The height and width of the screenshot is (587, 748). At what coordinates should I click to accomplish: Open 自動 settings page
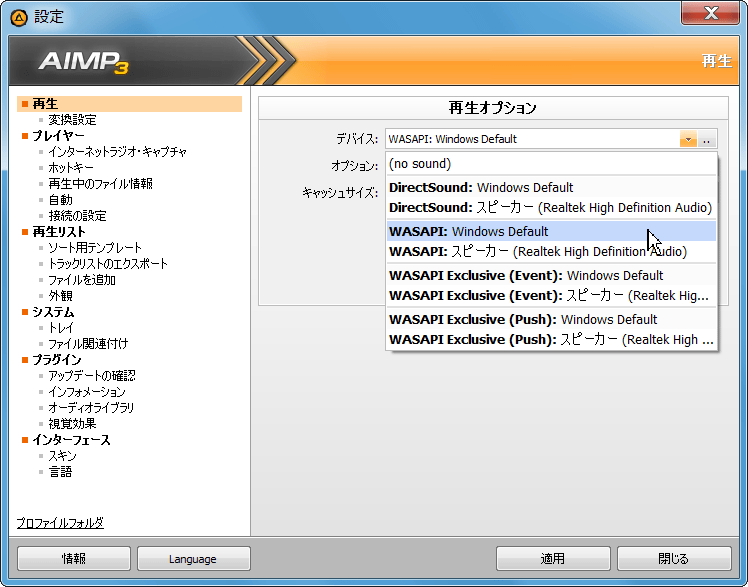tap(61, 200)
